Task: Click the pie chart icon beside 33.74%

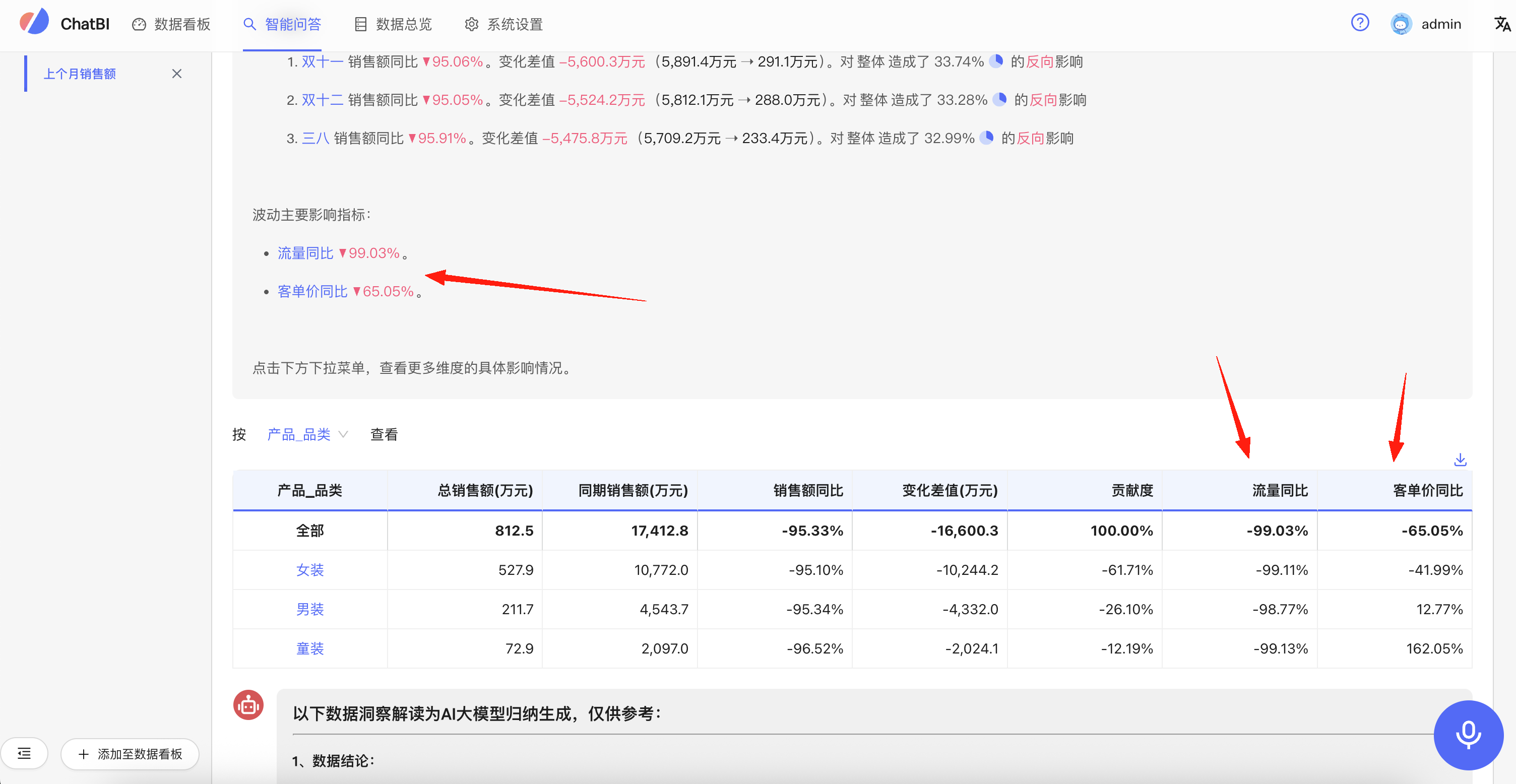Action: point(997,61)
